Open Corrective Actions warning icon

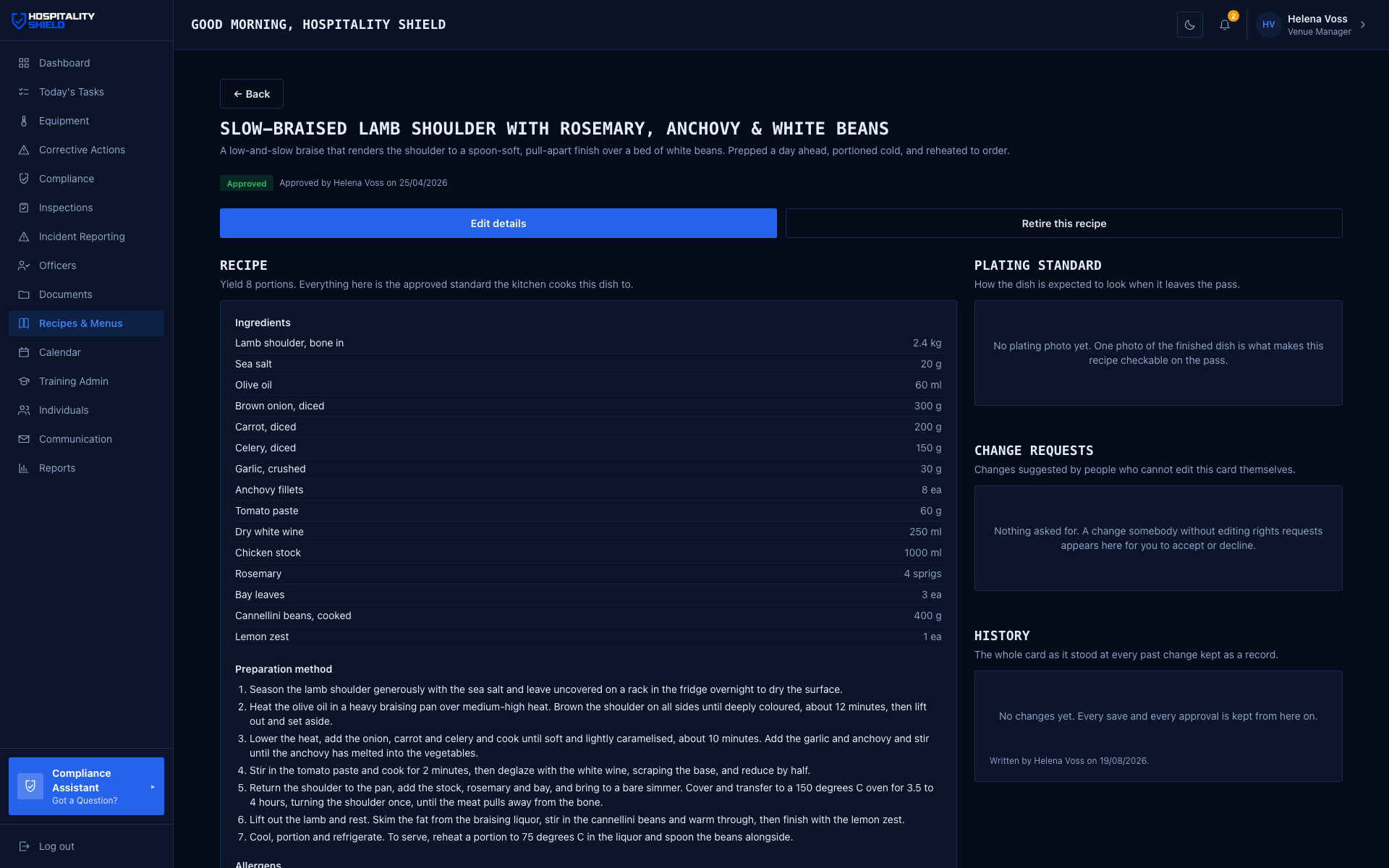(x=24, y=150)
